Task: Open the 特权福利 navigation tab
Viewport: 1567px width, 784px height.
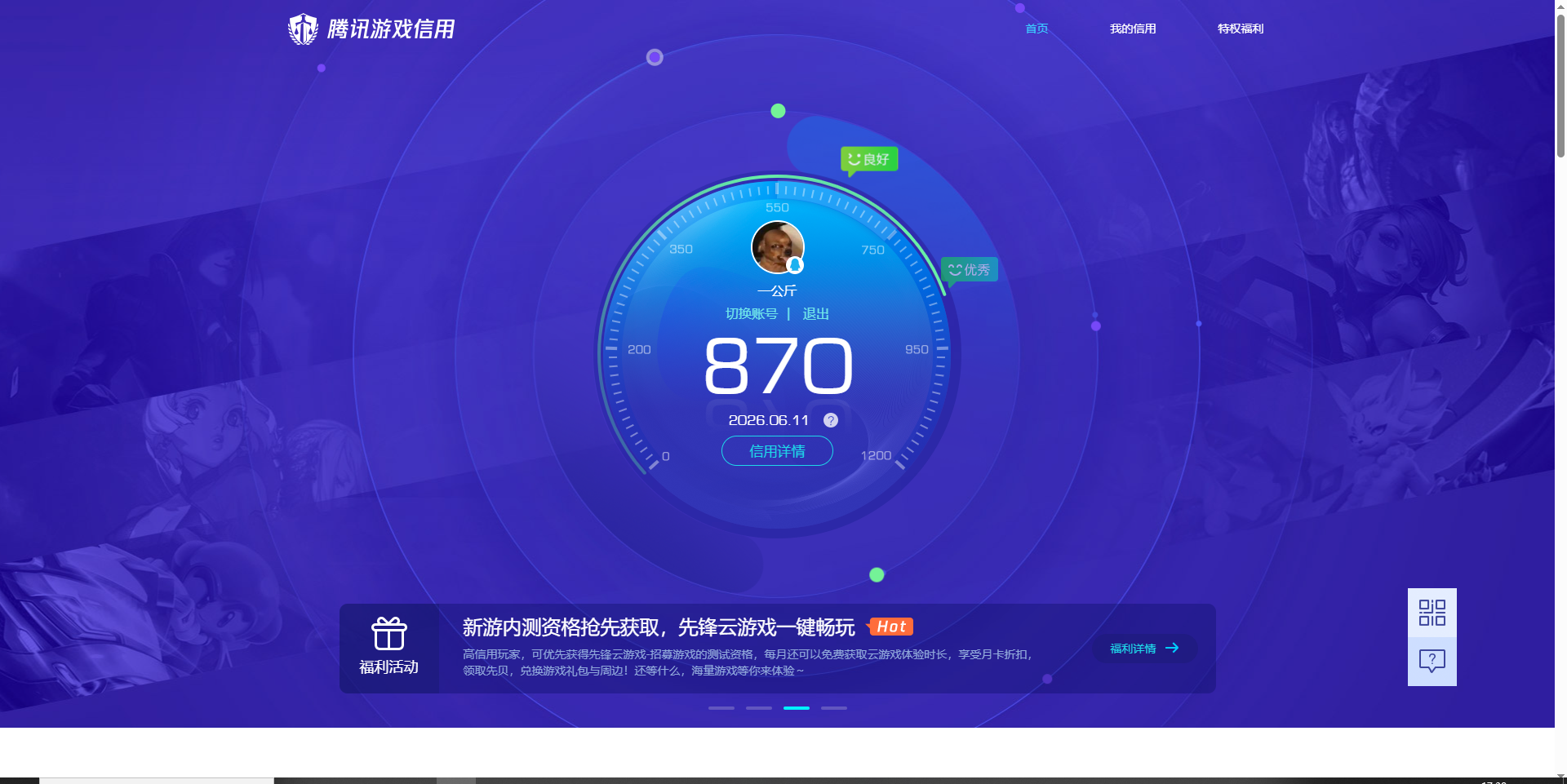Action: (x=1241, y=29)
